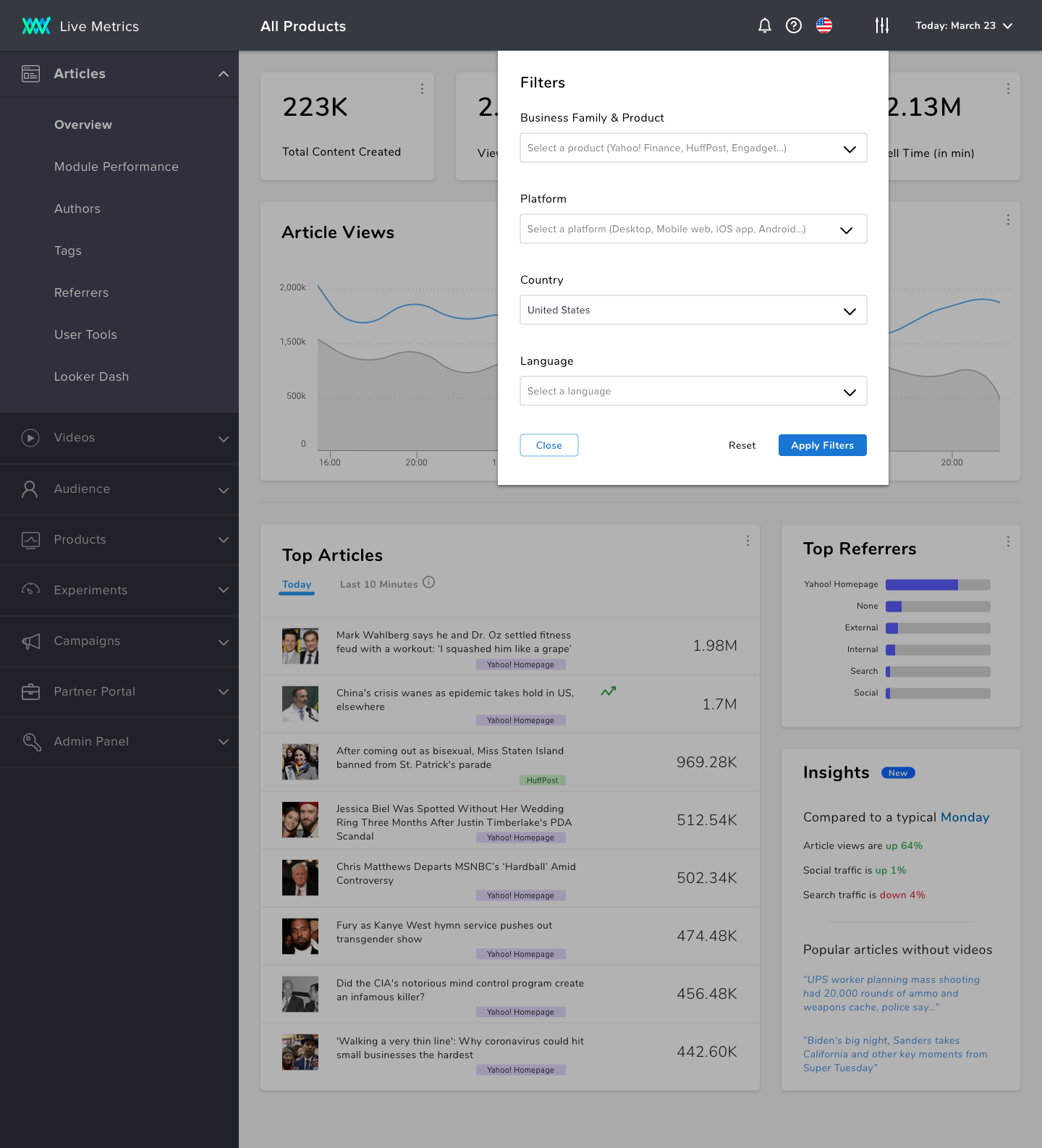The image size is (1042, 1148).
Task: Open the Country dropdown showing United States
Action: point(693,310)
